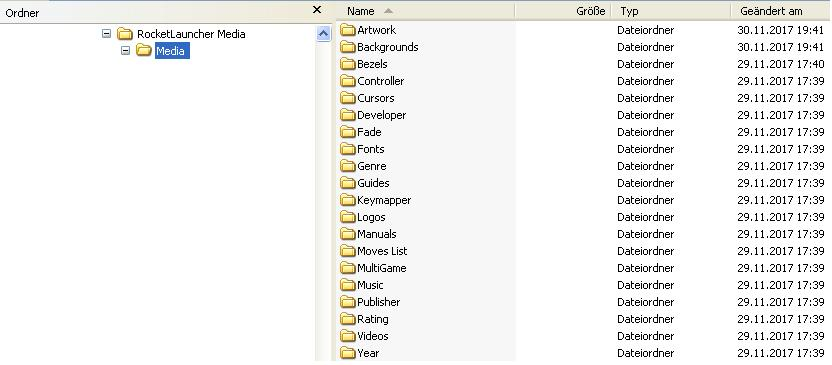This screenshot has height=365, width=832.
Task: Close the Ordner folder pane
Action: (x=317, y=10)
